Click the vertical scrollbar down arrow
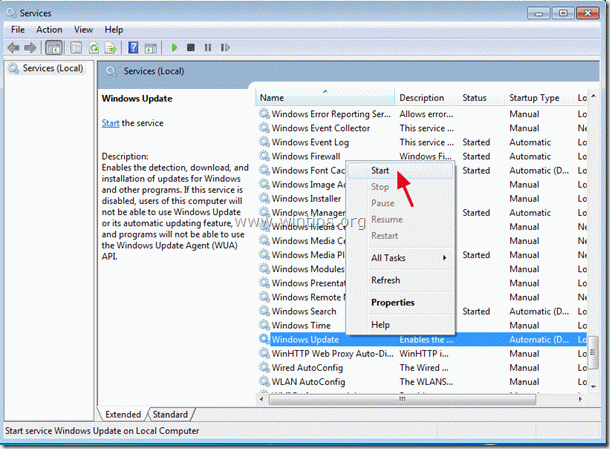 [593, 386]
